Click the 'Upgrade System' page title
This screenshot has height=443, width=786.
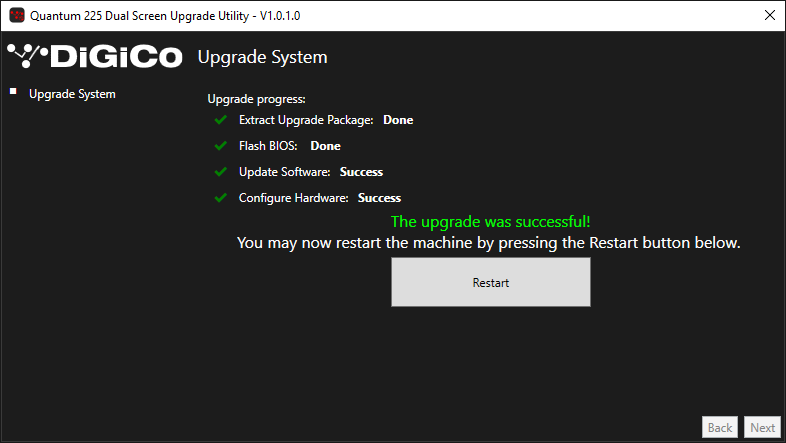tap(263, 57)
